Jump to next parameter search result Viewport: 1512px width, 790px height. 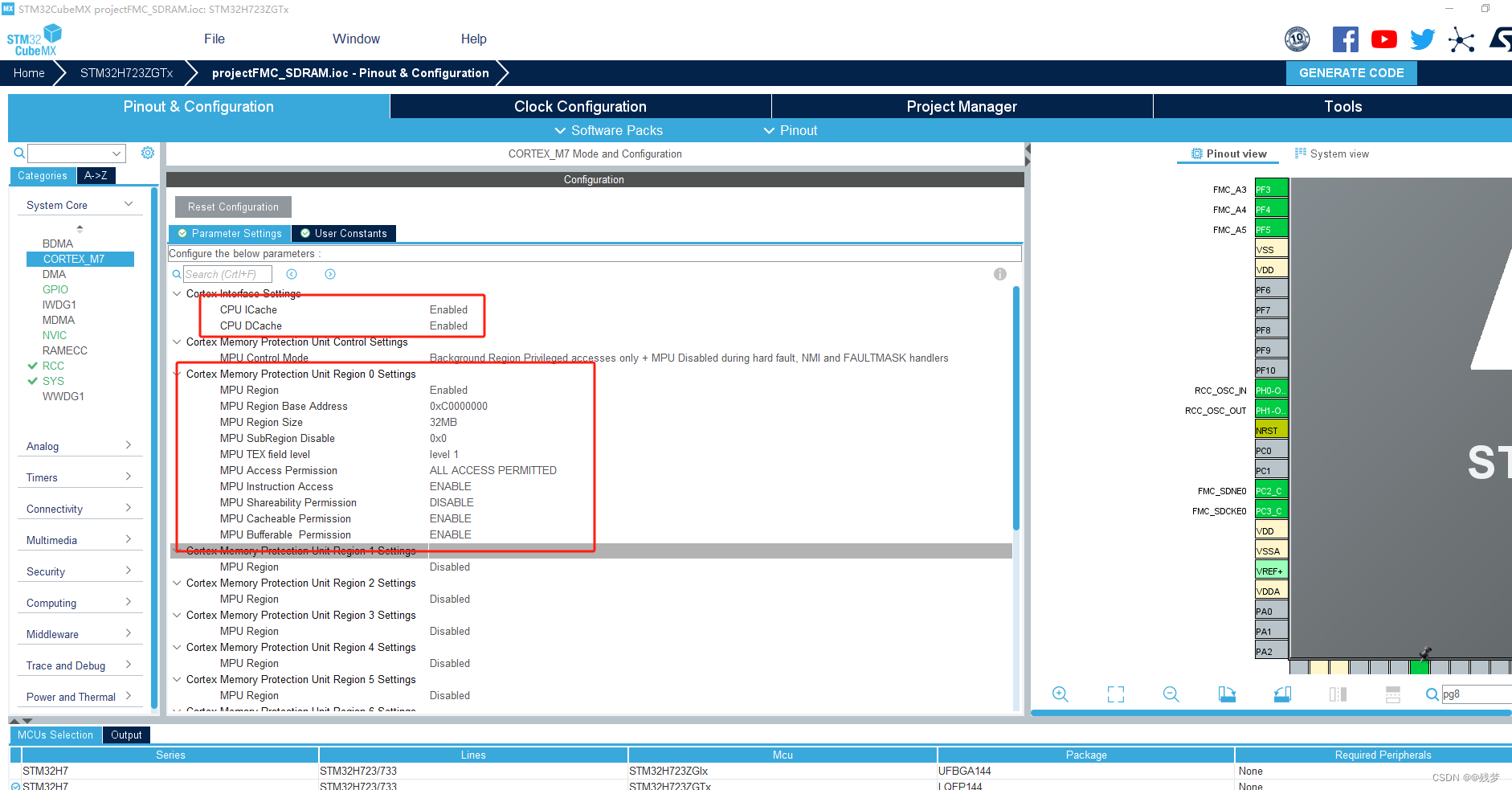pos(330,274)
